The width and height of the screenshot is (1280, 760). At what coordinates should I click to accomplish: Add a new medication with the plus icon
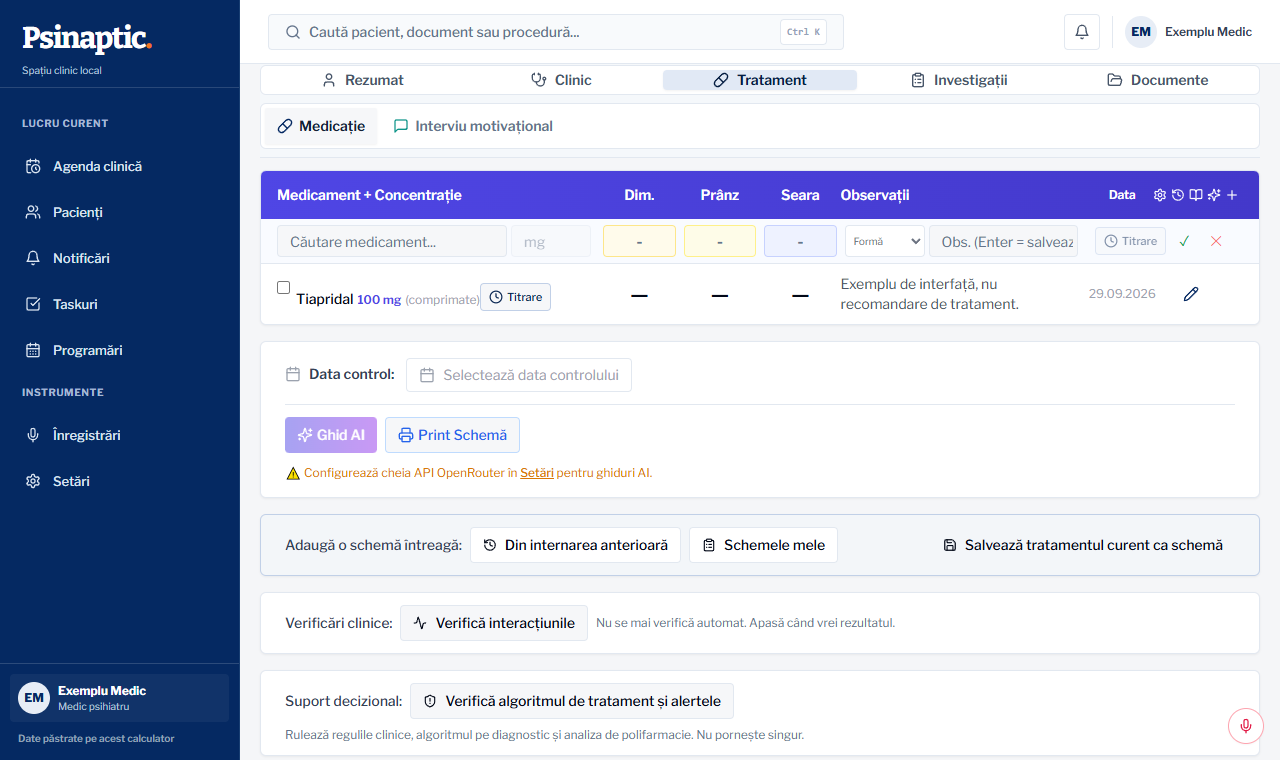1232,195
